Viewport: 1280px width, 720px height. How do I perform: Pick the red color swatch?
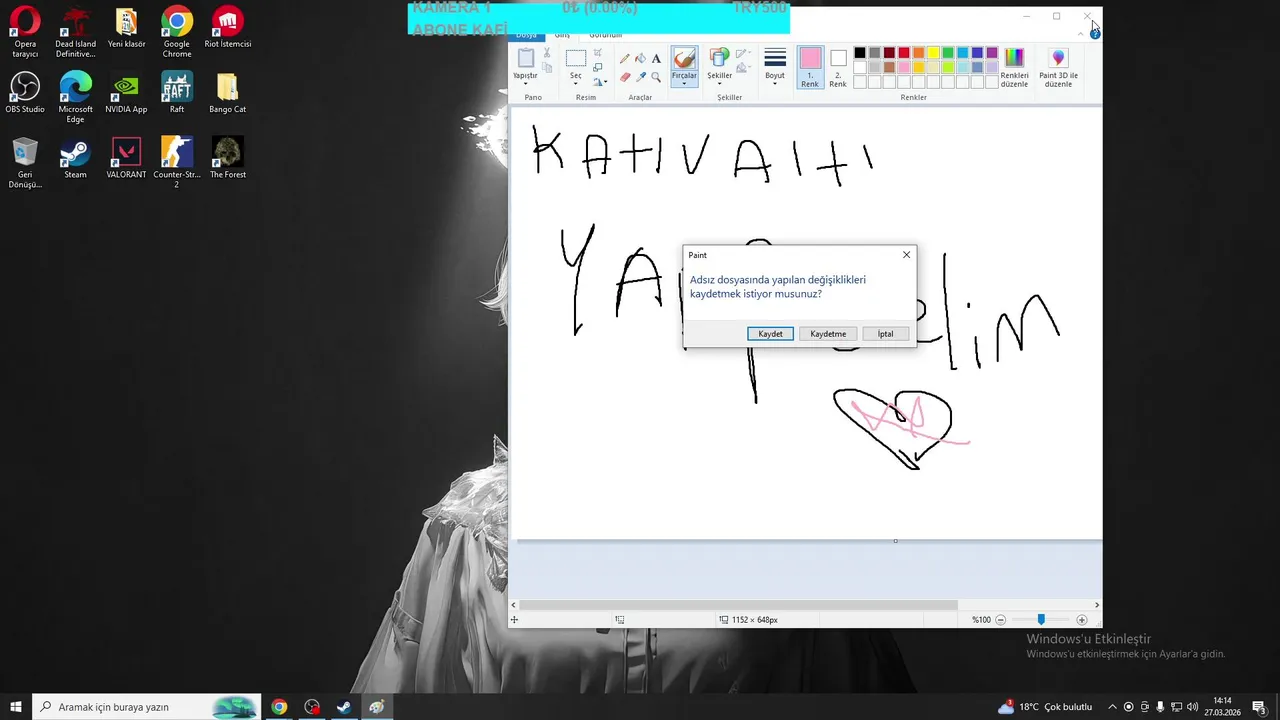903,53
